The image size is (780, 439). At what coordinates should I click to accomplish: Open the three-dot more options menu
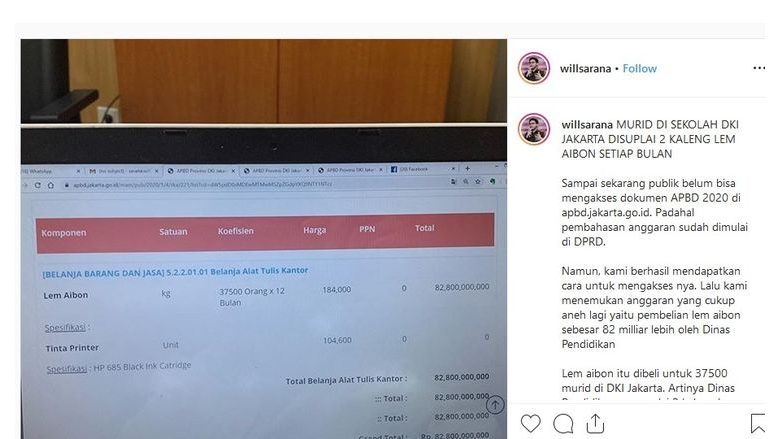pos(759,68)
